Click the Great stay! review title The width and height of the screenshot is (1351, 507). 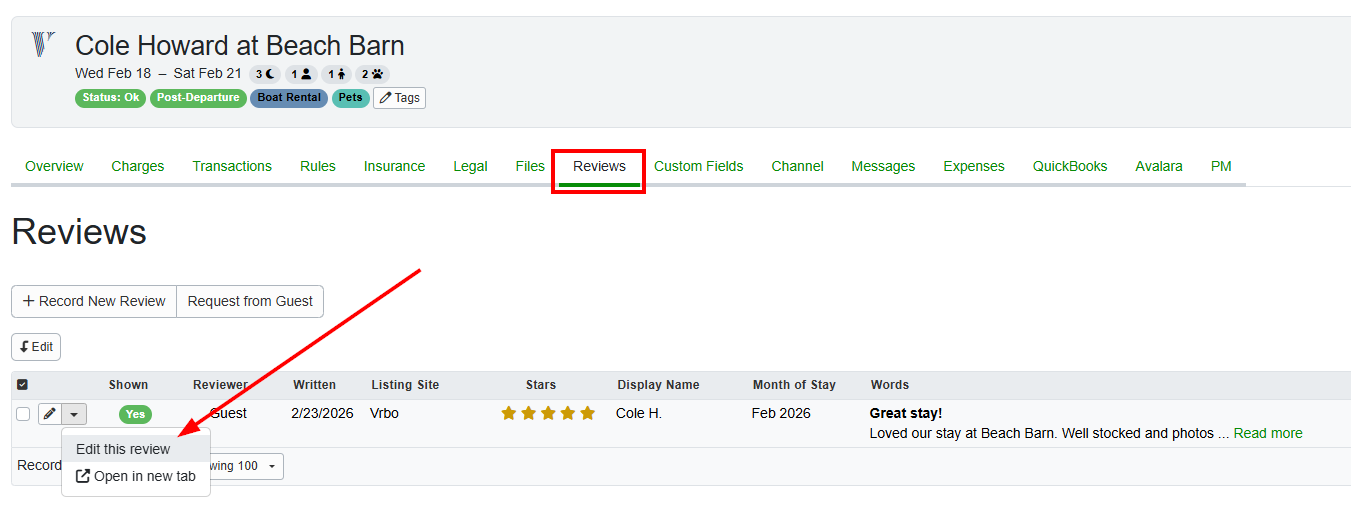pyautogui.click(x=906, y=413)
